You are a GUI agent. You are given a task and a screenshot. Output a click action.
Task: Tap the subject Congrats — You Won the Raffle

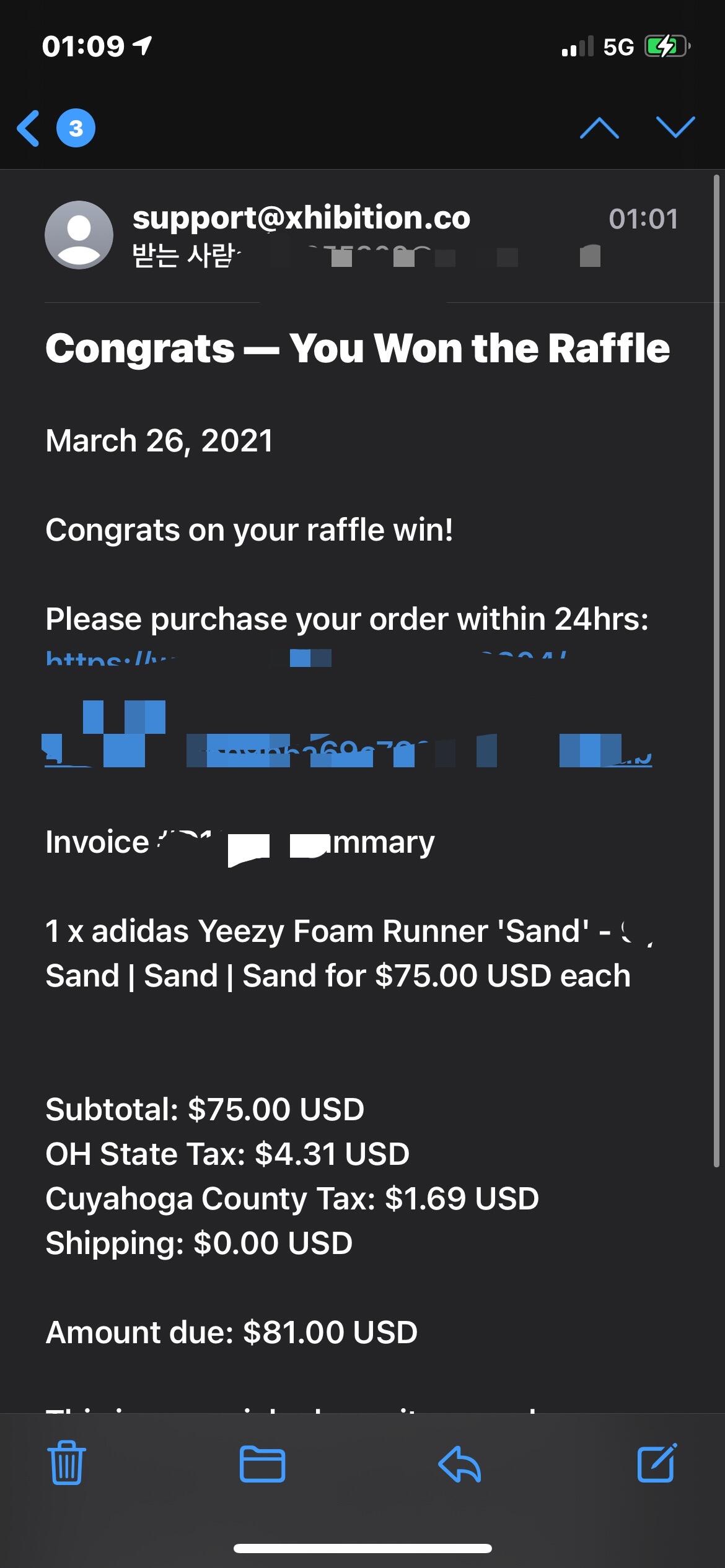click(x=358, y=348)
